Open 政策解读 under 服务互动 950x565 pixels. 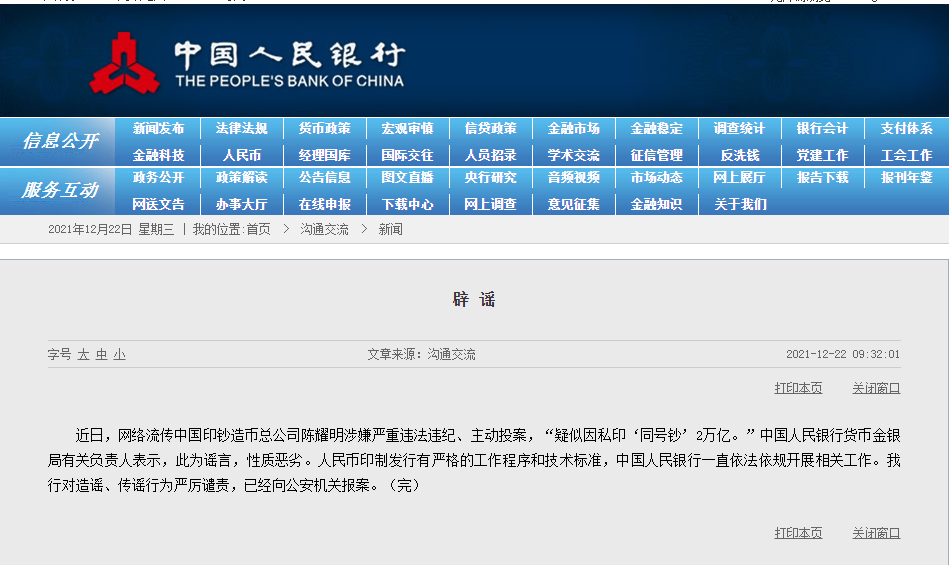[241, 178]
